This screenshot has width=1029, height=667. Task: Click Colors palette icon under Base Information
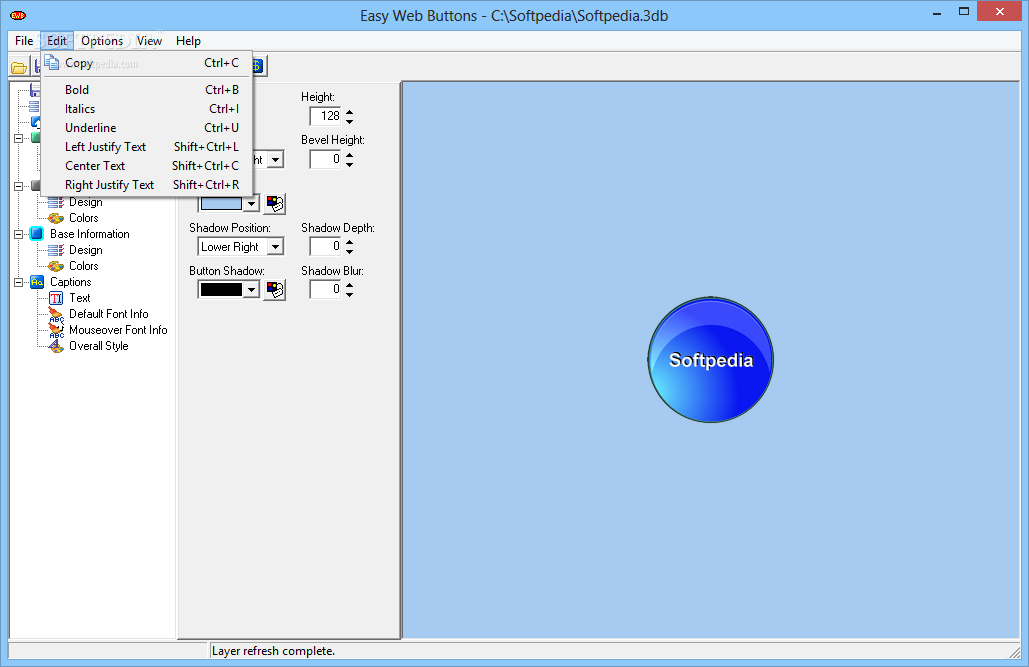[x=56, y=266]
